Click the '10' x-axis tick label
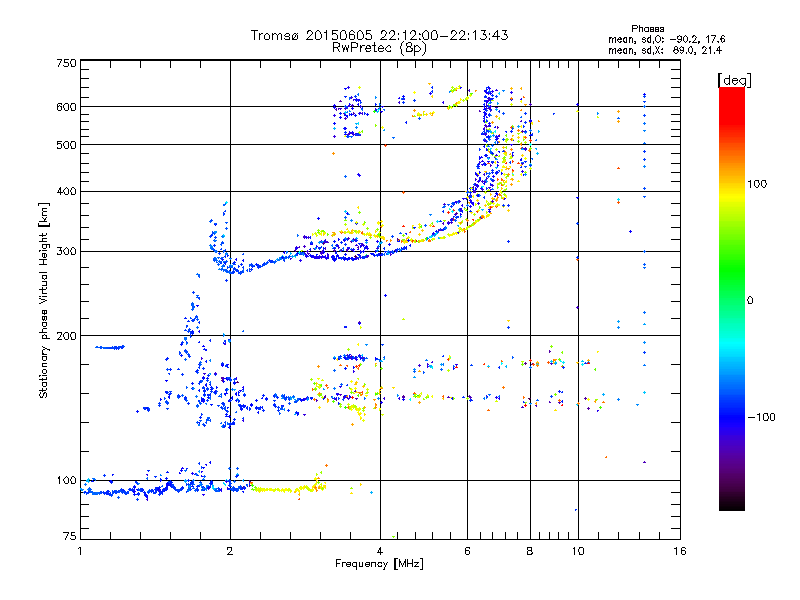800x600 pixels. [x=578, y=551]
